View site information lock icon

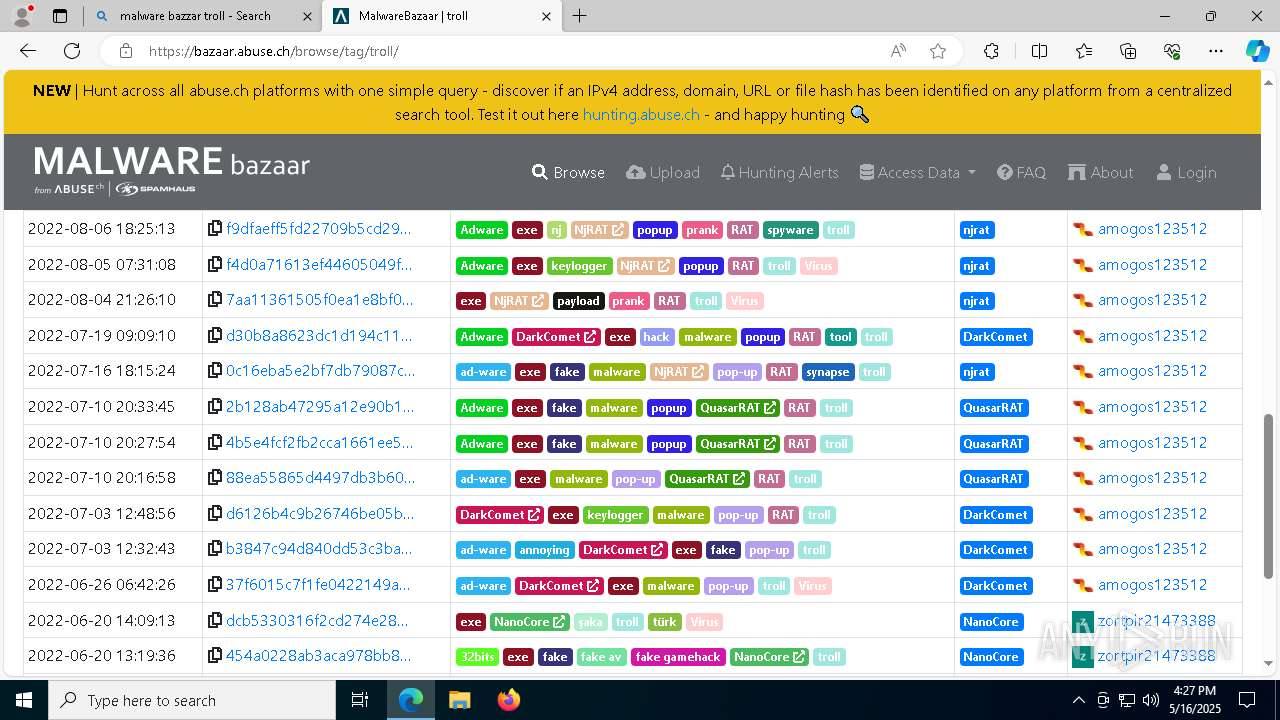125,51
